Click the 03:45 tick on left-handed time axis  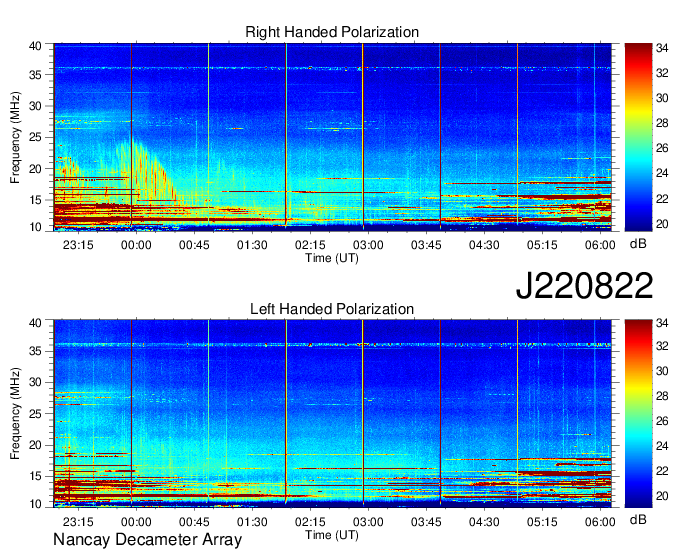(426, 522)
